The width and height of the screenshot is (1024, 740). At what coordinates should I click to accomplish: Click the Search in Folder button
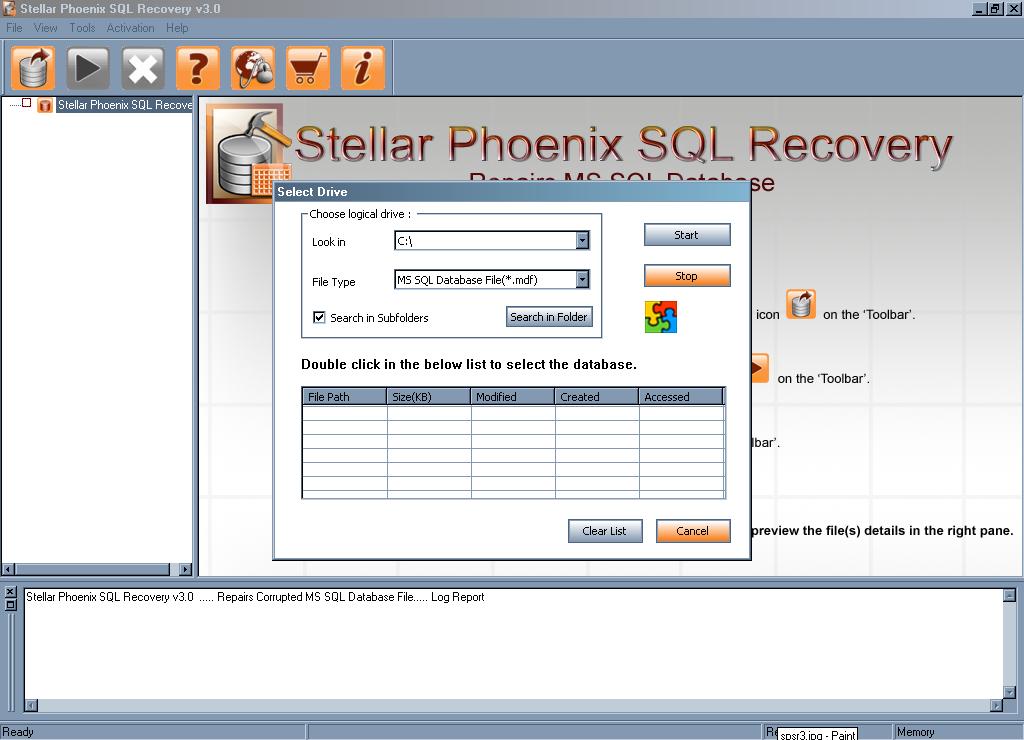[x=549, y=317]
